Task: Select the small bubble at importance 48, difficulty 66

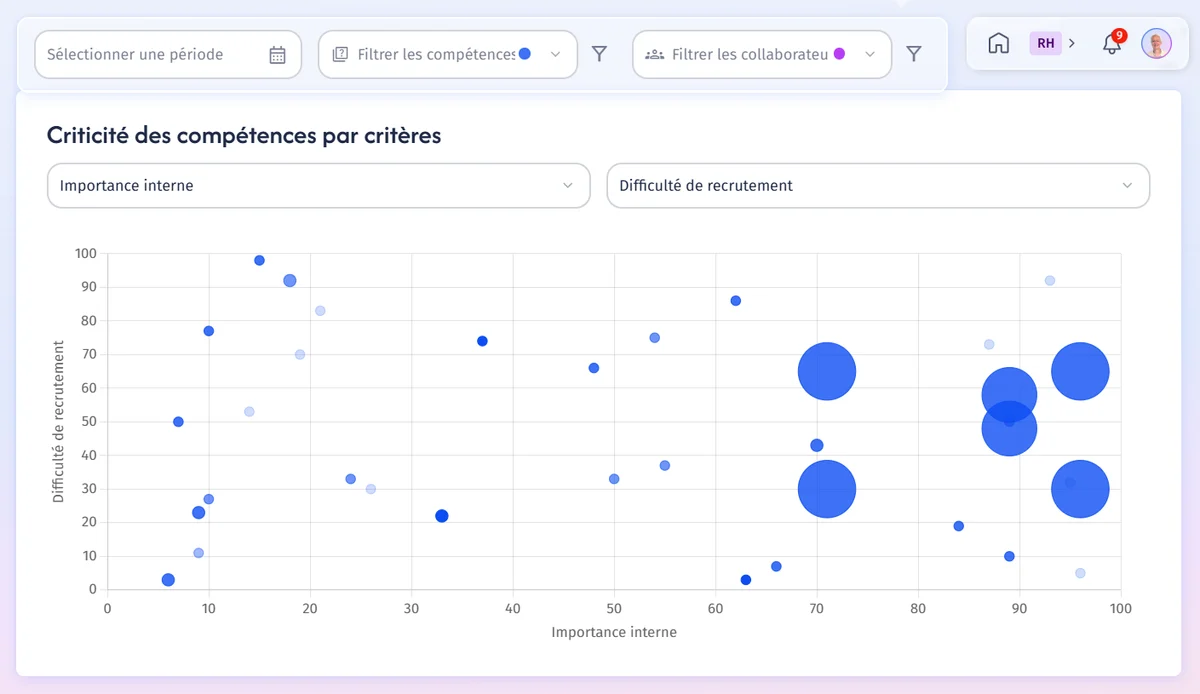Action: pyautogui.click(x=594, y=368)
